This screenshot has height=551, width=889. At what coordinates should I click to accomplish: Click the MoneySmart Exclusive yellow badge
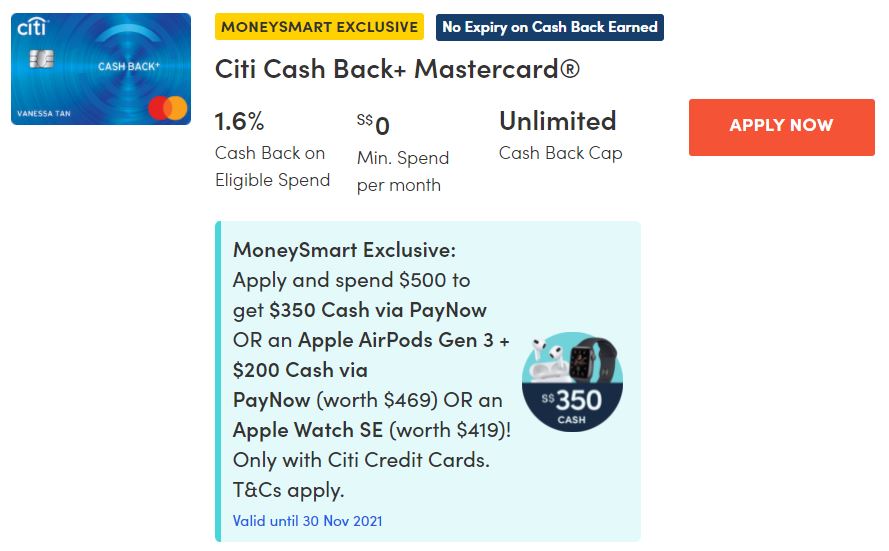tap(319, 27)
